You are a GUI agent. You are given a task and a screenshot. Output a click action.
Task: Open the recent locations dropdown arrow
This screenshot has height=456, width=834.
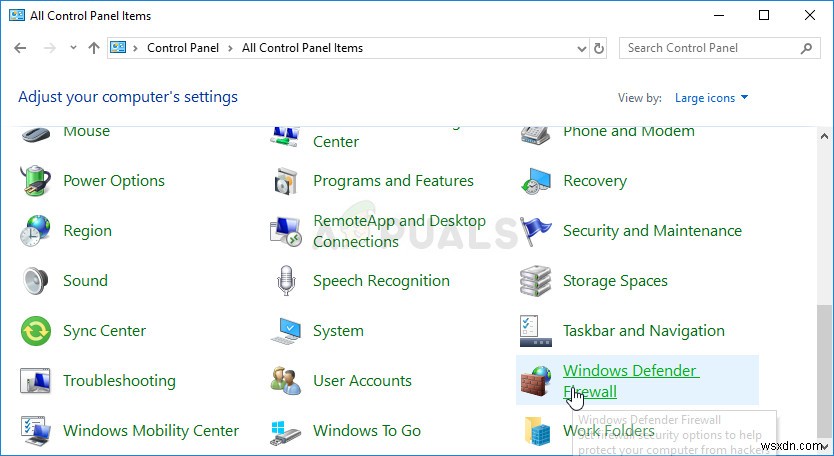pos(73,48)
